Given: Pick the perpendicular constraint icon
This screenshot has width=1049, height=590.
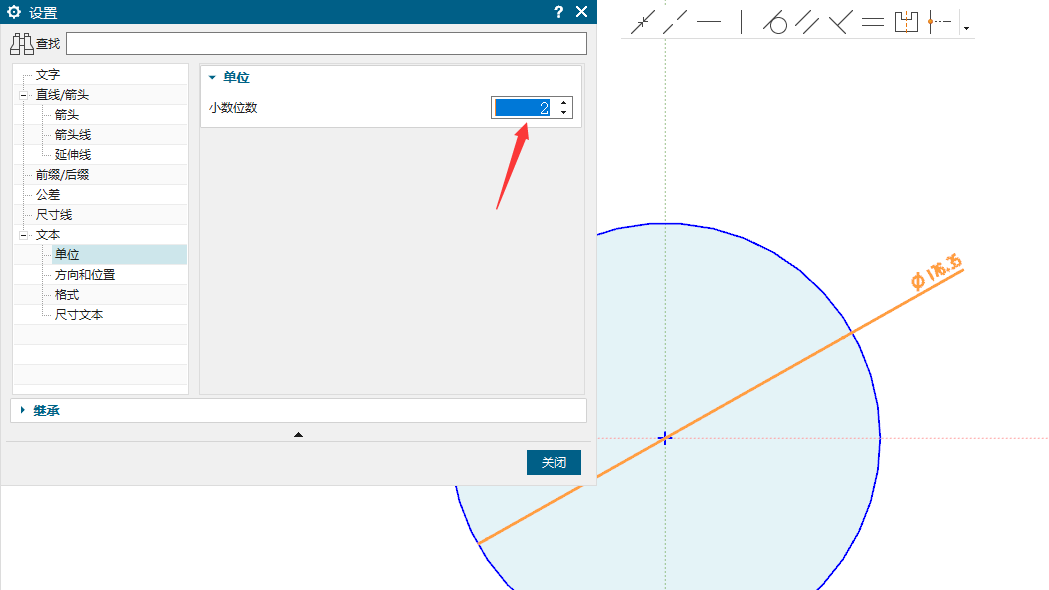Looking at the screenshot, I should [x=840, y=21].
